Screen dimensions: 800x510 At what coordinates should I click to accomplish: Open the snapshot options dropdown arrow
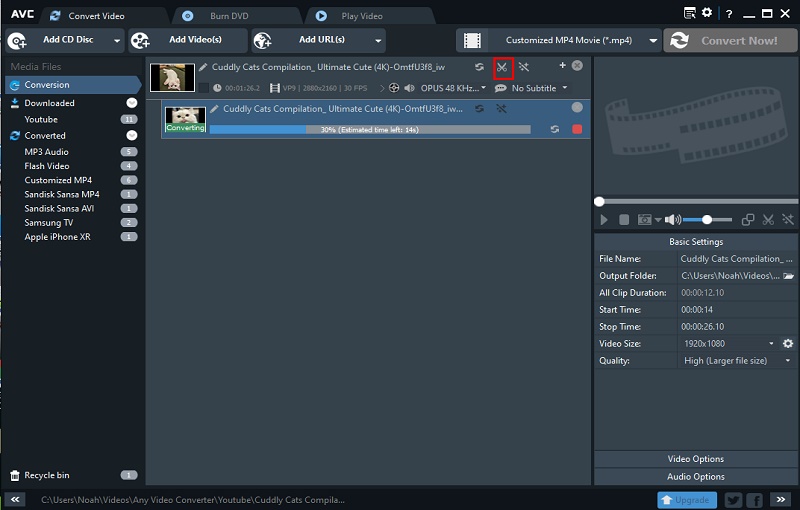(658, 220)
